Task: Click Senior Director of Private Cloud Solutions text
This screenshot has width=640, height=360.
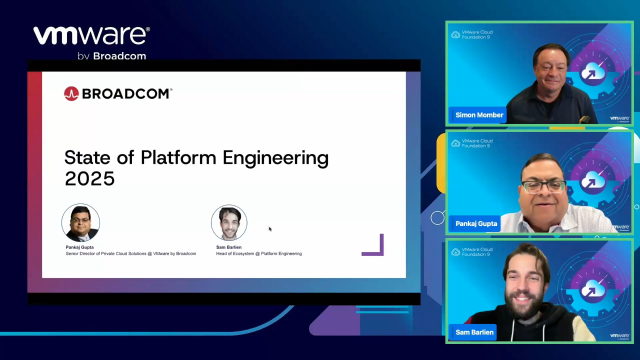Action: [x=131, y=253]
